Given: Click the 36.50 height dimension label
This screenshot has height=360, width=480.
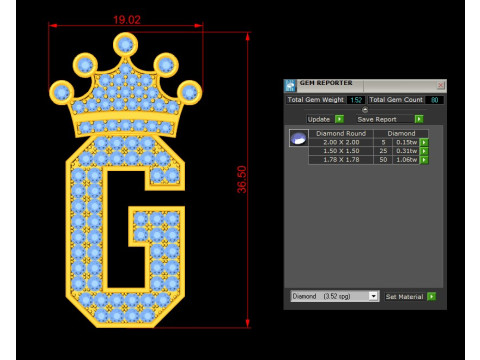Looking at the screenshot, I should point(242,179).
